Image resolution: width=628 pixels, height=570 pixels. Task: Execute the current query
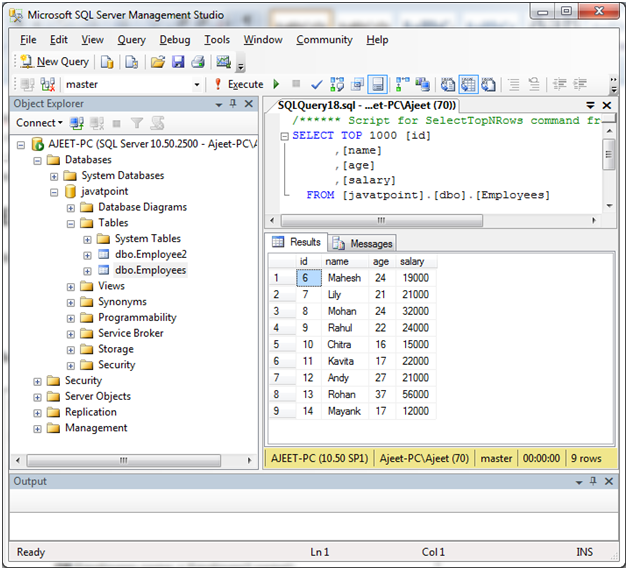point(239,85)
